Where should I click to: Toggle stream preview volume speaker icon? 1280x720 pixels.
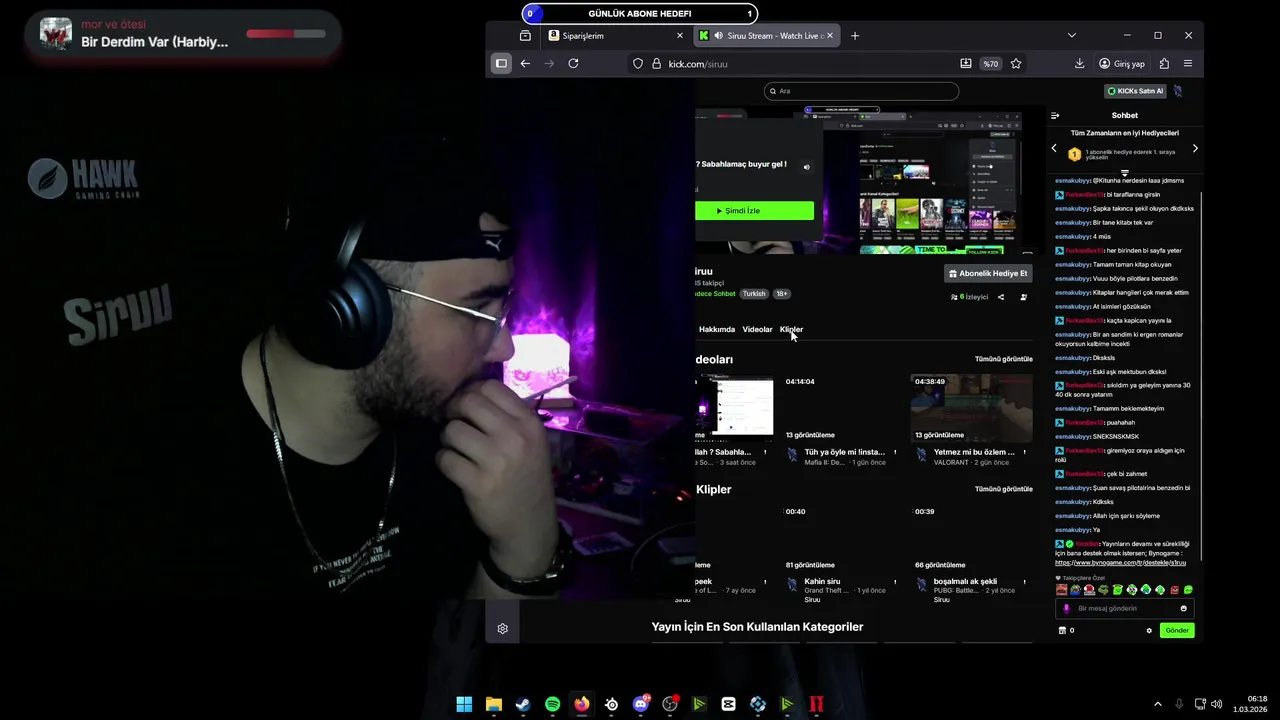(807, 167)
